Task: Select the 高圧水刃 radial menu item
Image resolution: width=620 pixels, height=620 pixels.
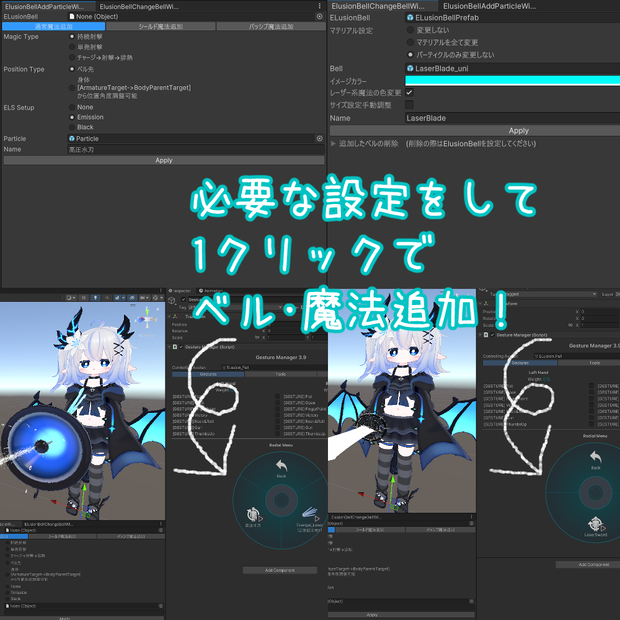Action: click(x=253, y=517)
